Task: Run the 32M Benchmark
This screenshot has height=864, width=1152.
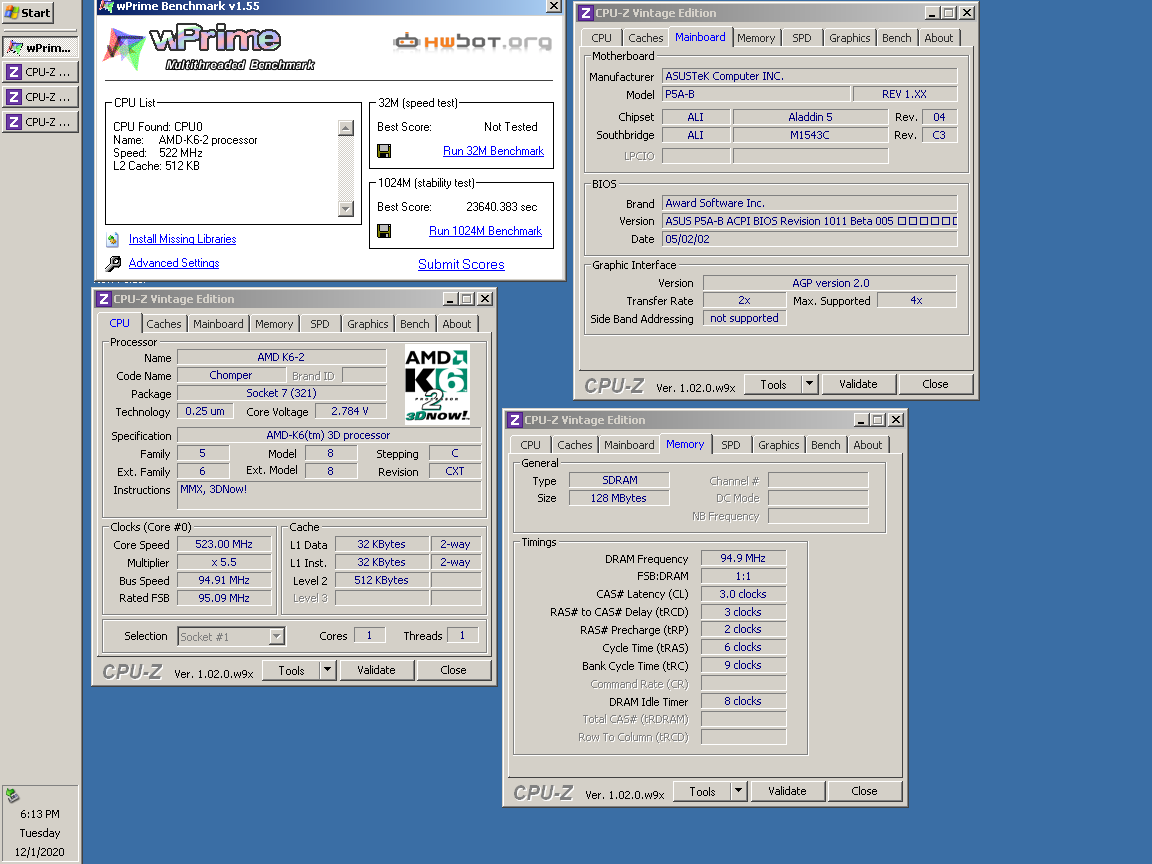Action: click(493, 151)
